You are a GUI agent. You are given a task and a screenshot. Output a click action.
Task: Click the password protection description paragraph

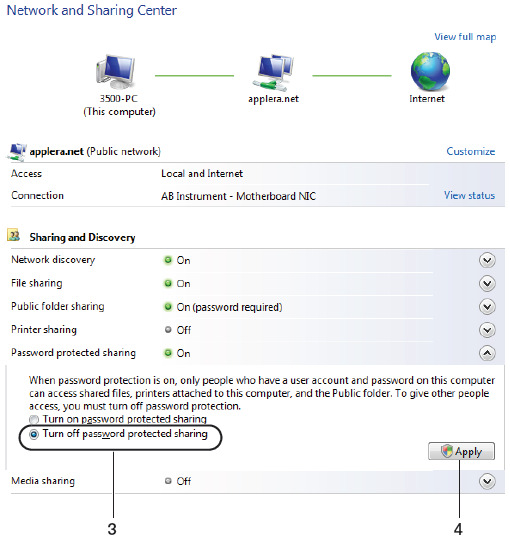(x=262, y=393)
